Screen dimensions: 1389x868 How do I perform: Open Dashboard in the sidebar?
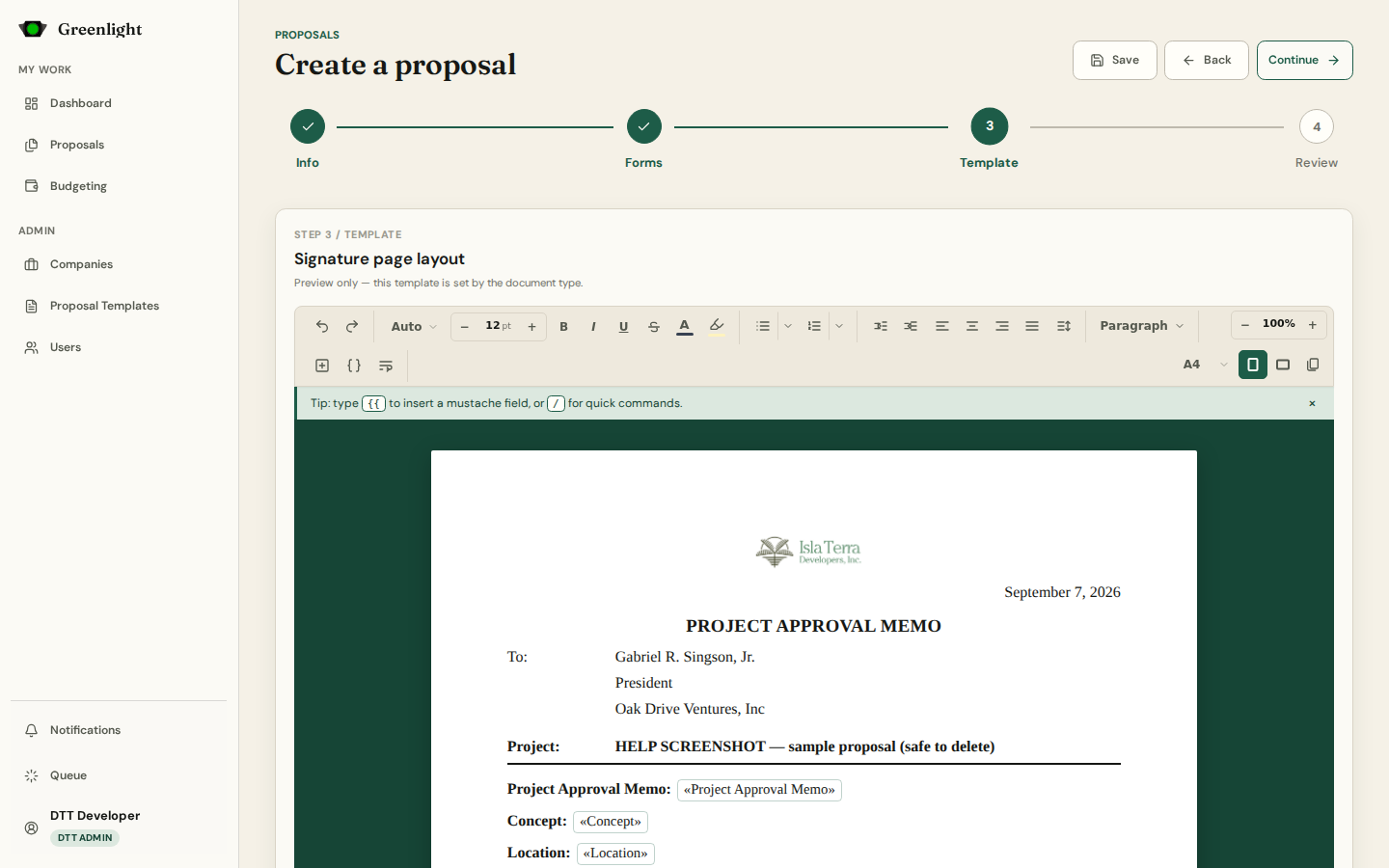tap(119, 103)
